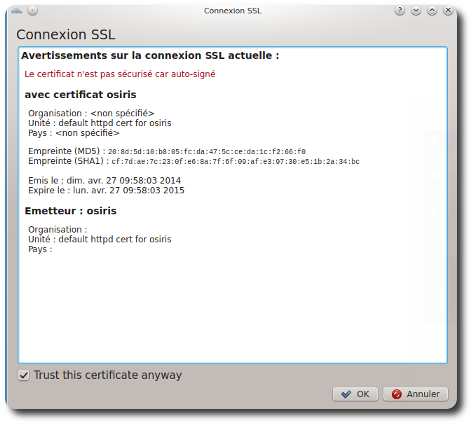473x425 pixels.
Task: Select the red self-signed certificate warning text
Action: point(120,74)
